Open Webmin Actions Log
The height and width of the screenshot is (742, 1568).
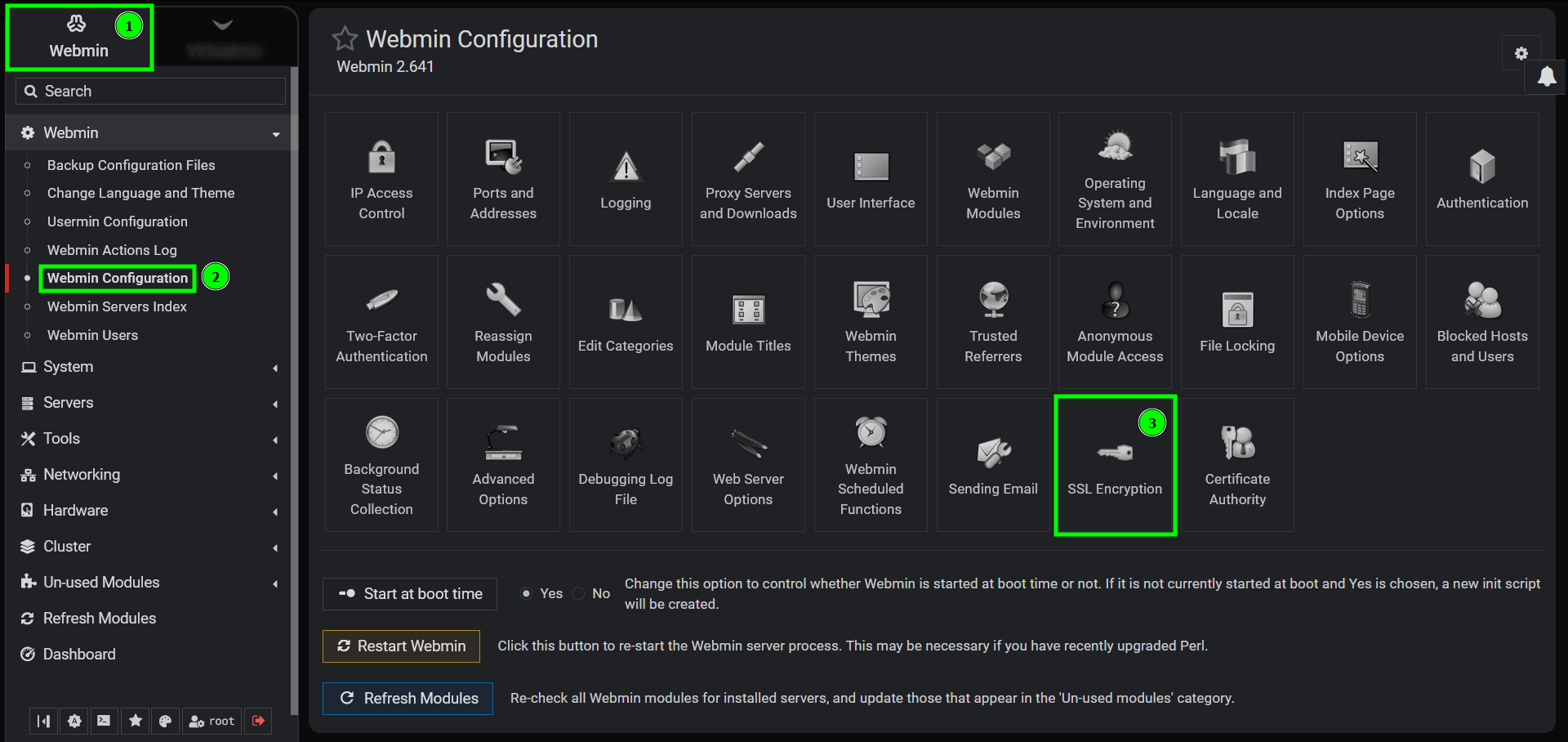(x=112, y=250)
